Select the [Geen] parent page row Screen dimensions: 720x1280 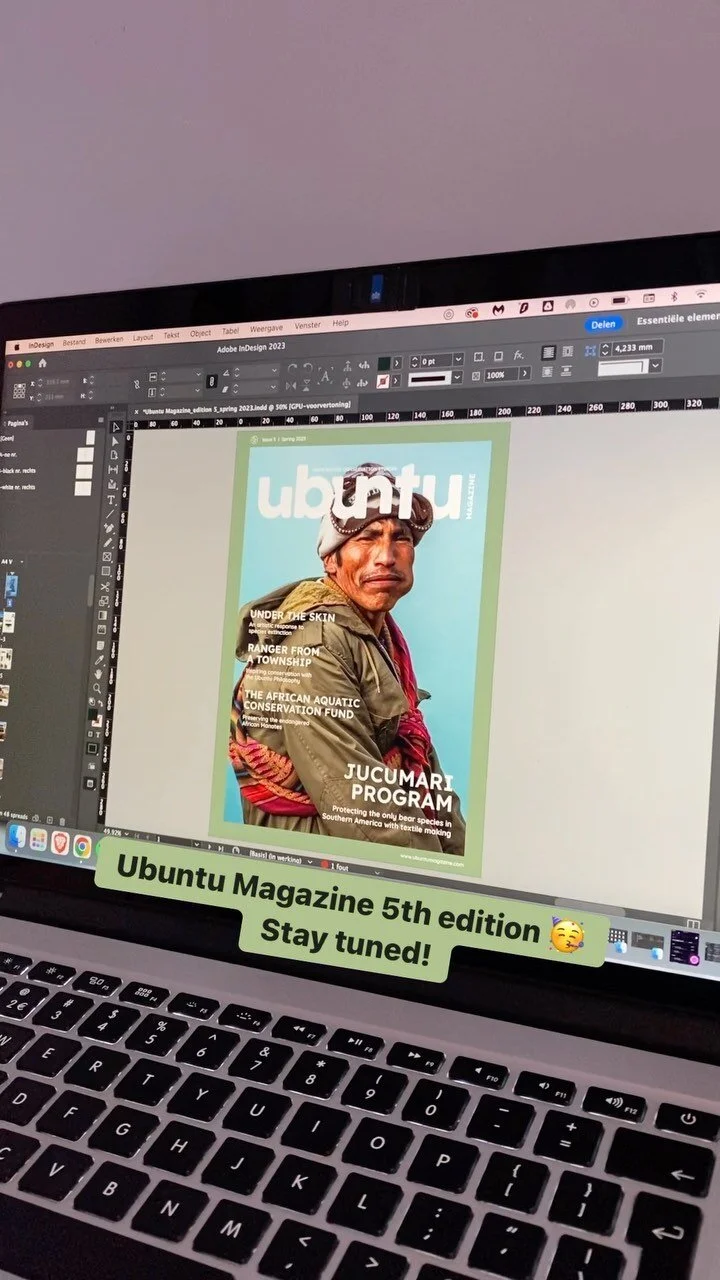(x=48, y=438)
